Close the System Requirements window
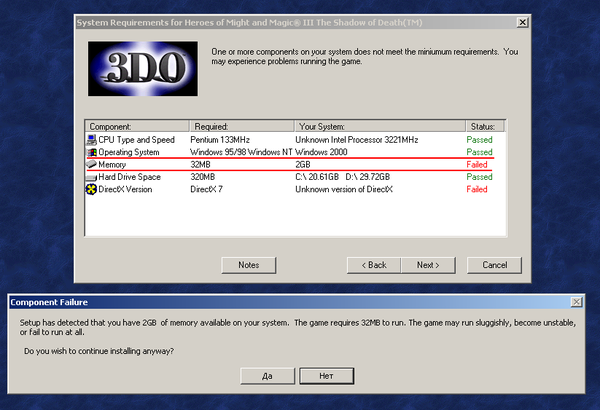The height and width of the screenshot is (410, 600). [523, 22]
